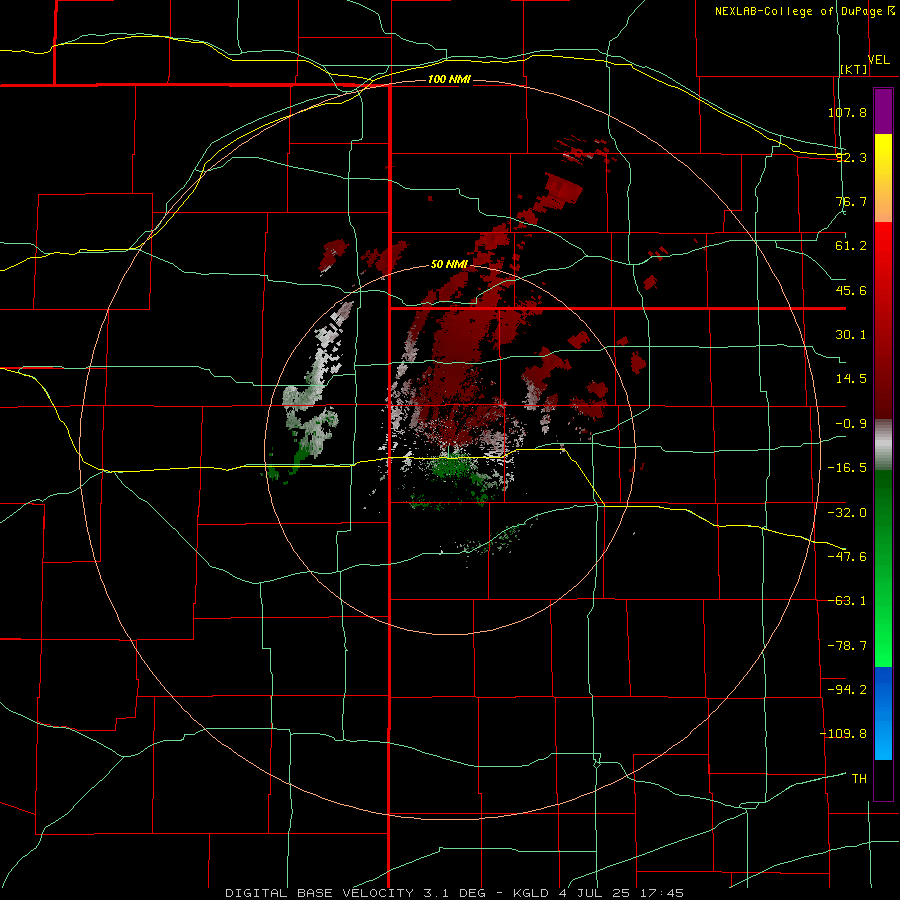Image resolution: width=900 pixels, height=900 pixels.
Task: Click the -63.1 velocity scale value
Action: tap(847, 601)
